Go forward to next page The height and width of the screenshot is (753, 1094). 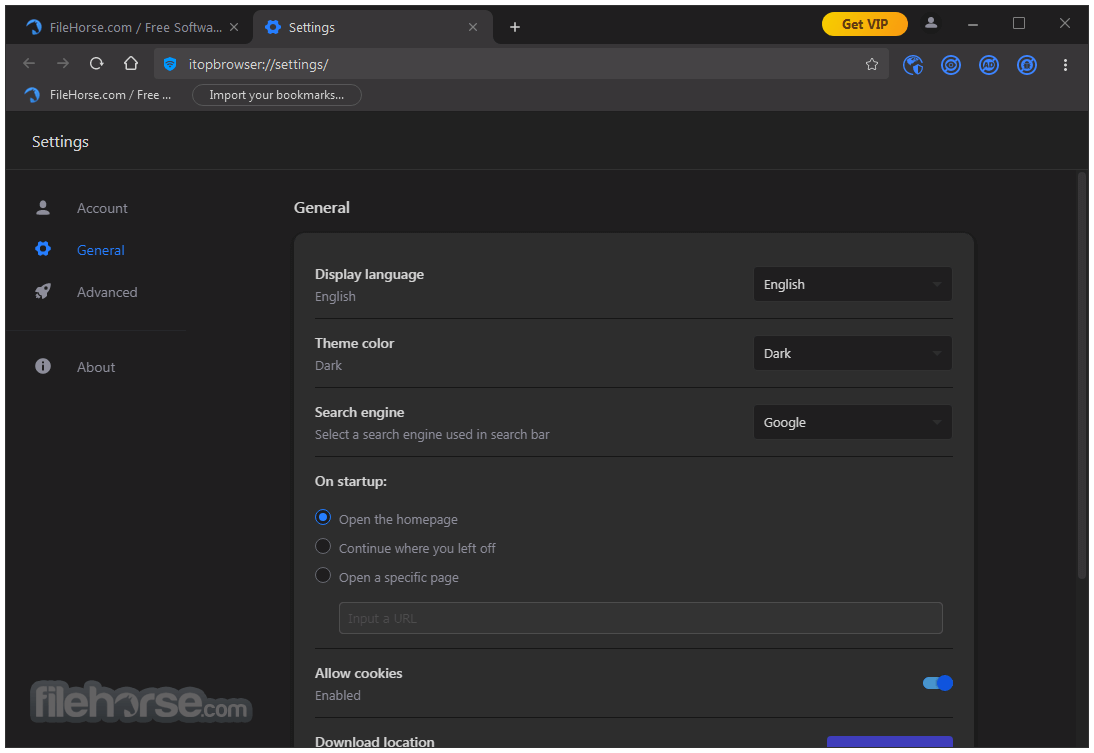[63, 64]
